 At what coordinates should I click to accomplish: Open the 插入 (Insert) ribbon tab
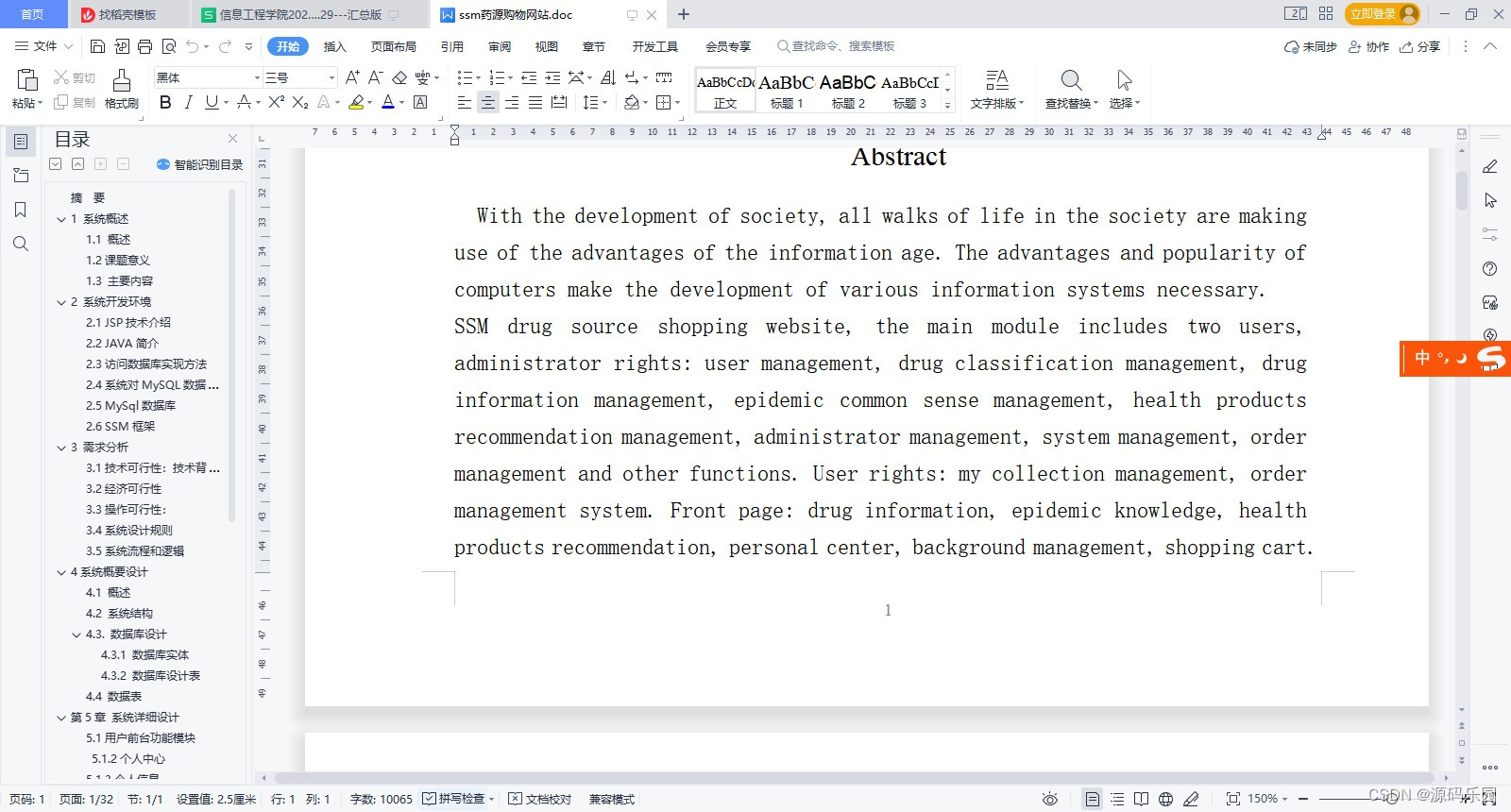[335, 46]
